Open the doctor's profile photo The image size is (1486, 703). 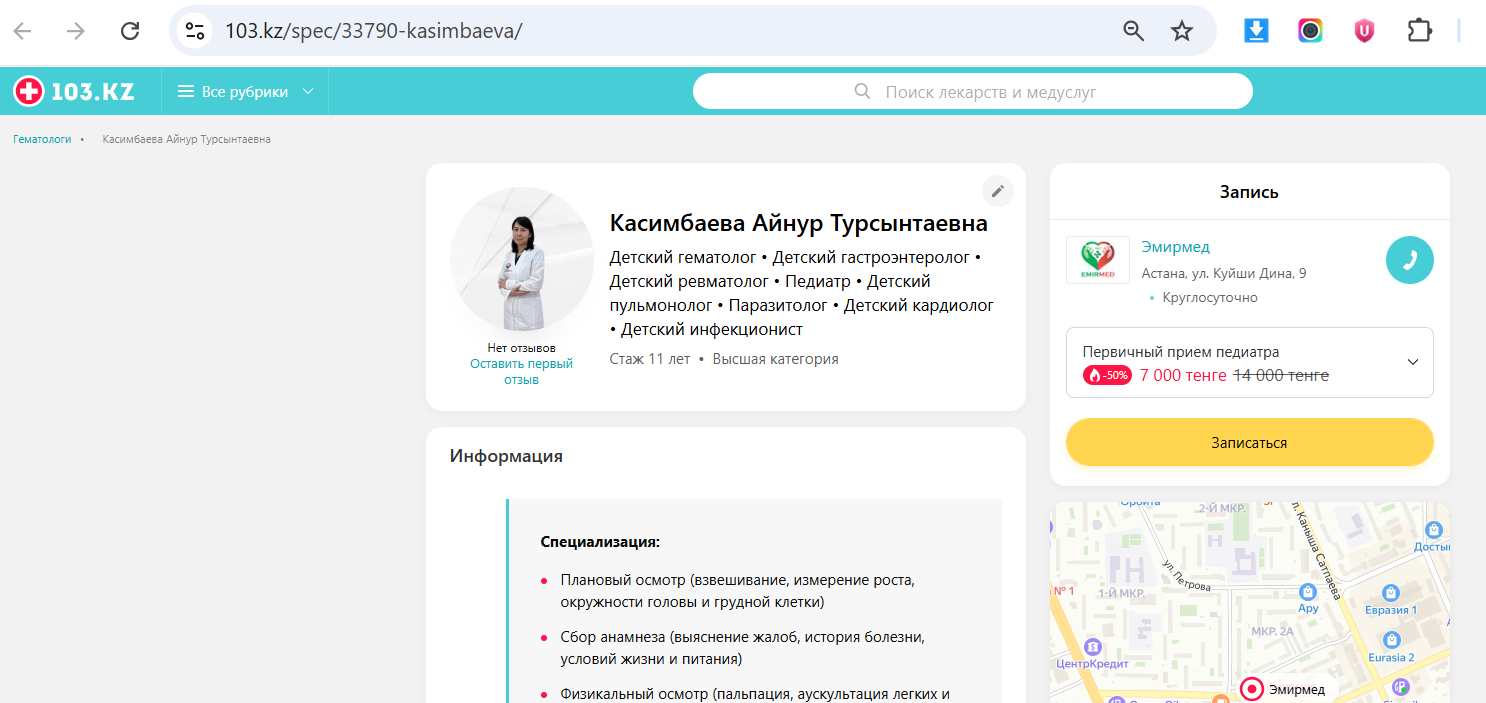coord(521,259)
